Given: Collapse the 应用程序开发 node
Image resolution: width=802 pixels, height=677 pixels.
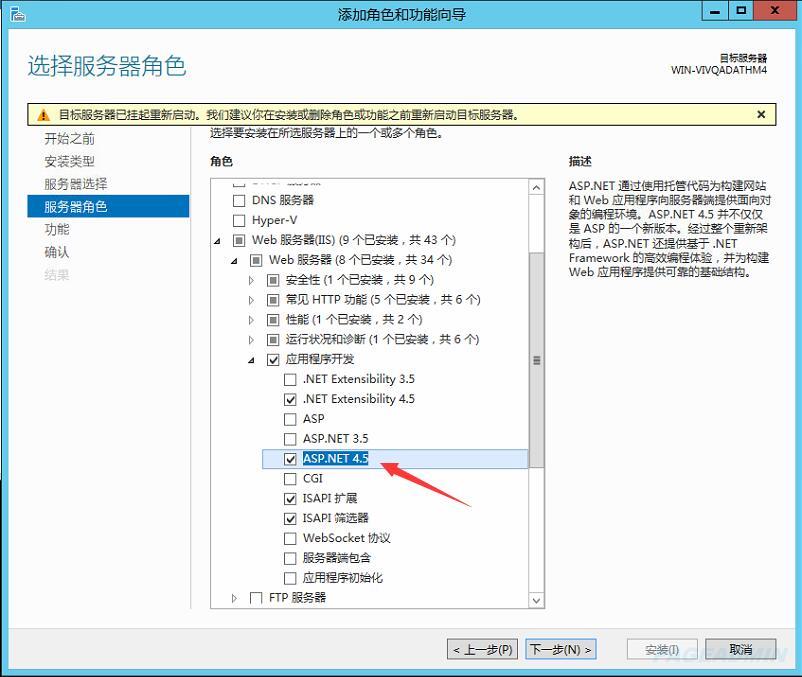Looking at the screenshot, I should point(251,360).
